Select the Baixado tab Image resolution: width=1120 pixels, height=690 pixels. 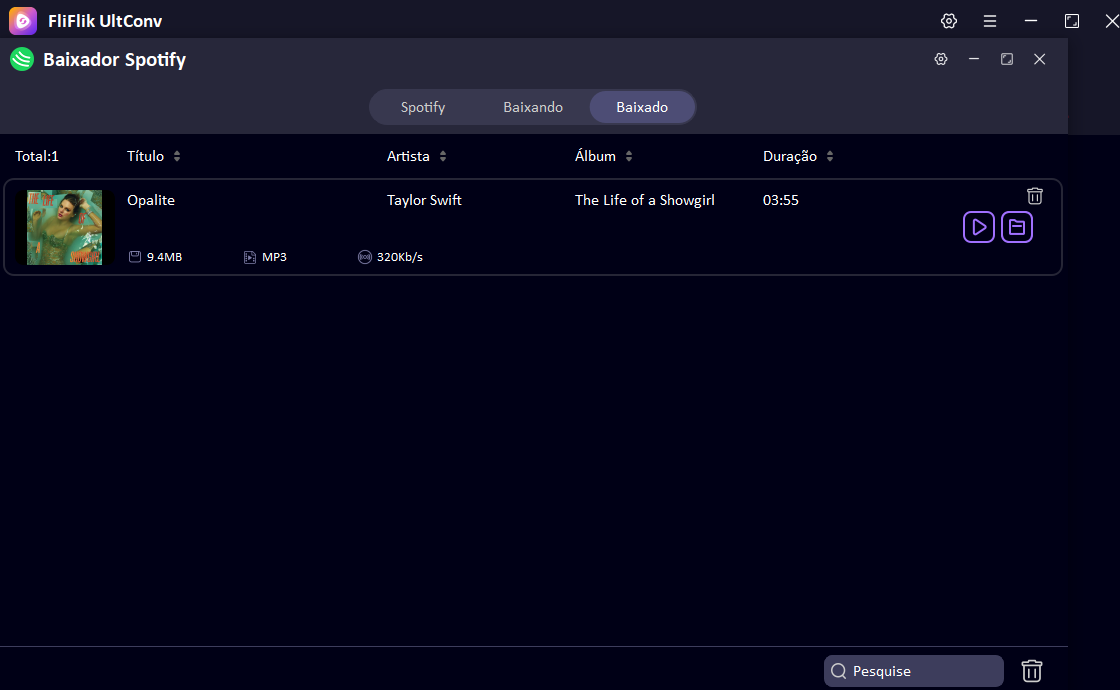click(x=642, y=107)
